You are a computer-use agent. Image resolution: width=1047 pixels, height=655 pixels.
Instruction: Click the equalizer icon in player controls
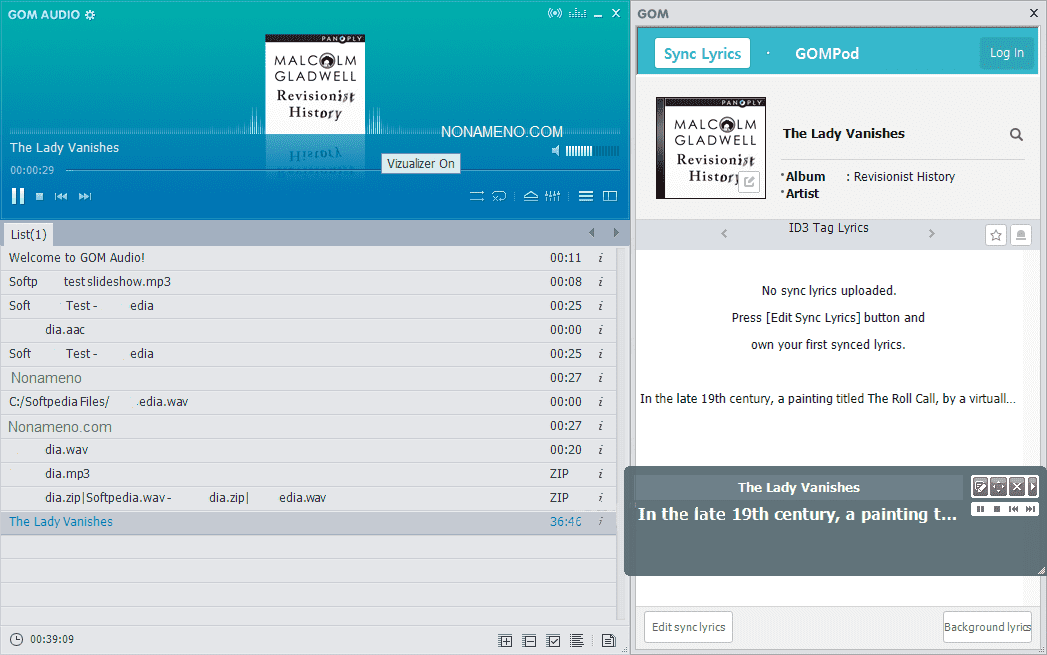(553, 196)
